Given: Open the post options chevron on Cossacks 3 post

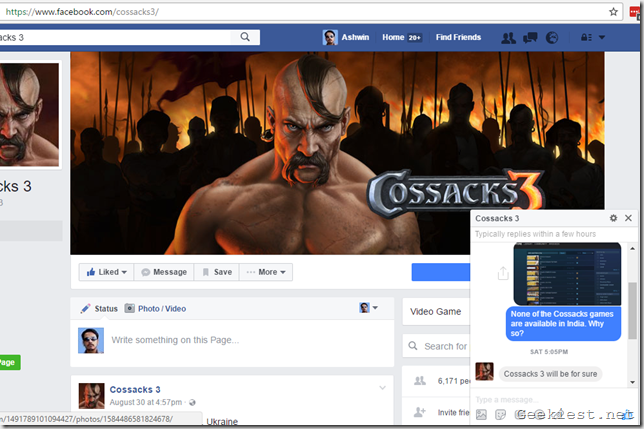Looking at the screenshot, I should [381, 388].
